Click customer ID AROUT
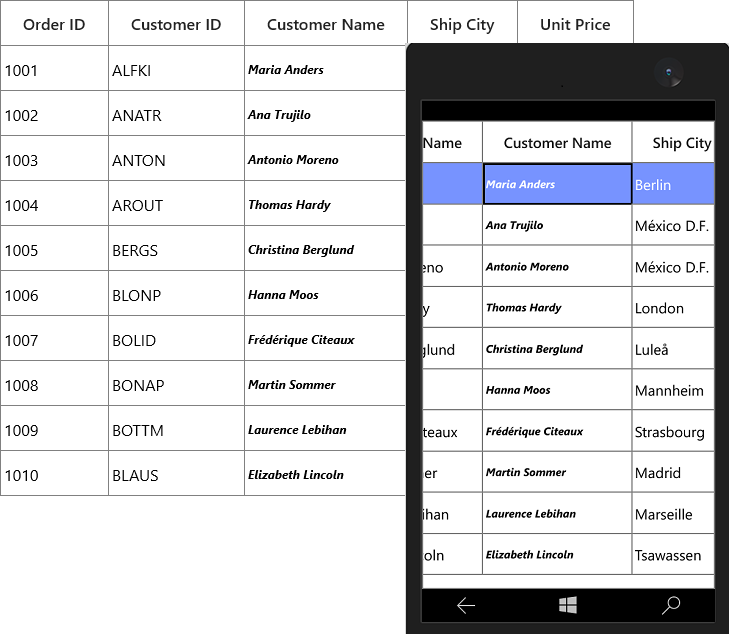This screenshot has height=634, width=729. click(176, 204)
